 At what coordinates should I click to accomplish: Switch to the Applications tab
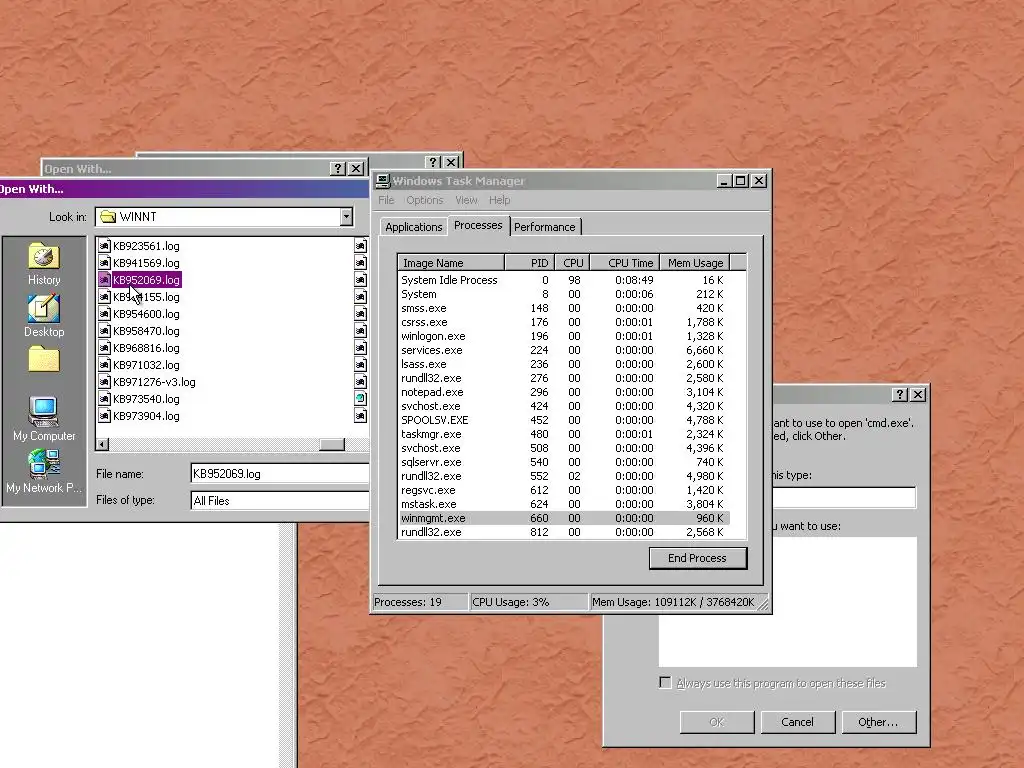click(x=413, y=227)
